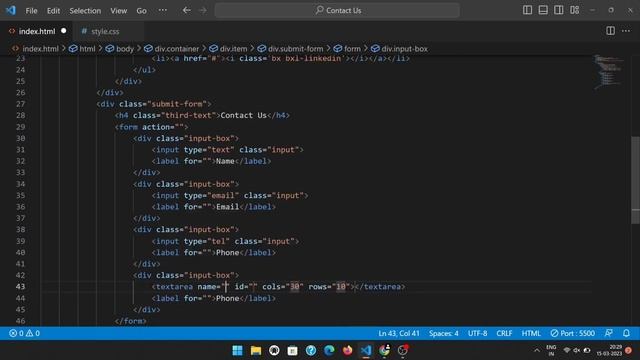Click index.html in the breadcrumb
The width and height of the screenshot is (640, 360).
click(x=40, y=49)
